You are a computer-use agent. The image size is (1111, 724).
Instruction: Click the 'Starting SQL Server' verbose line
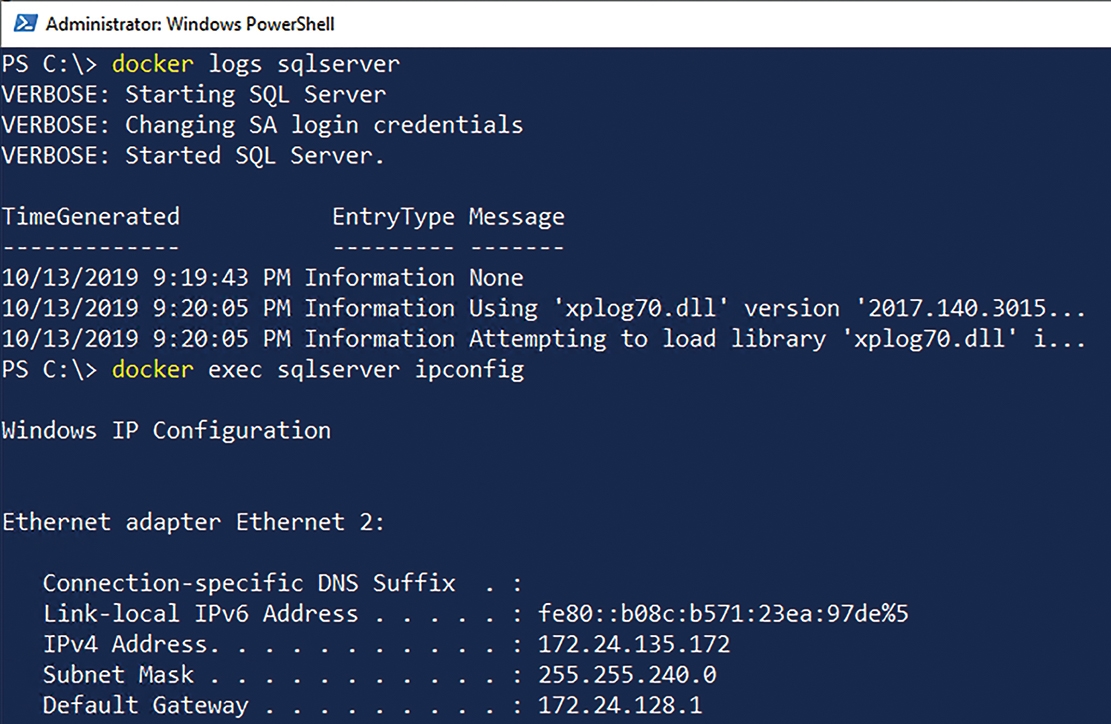tap(194, 95)
